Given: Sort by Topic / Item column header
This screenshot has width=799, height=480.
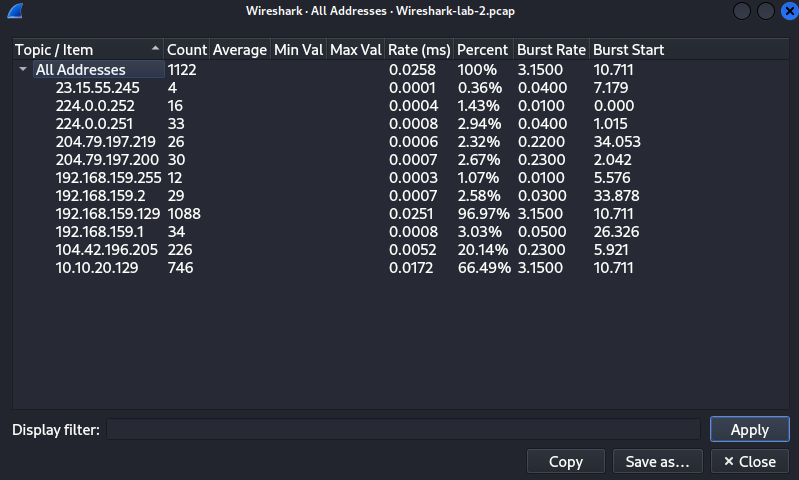Looking at the screenshot, I should (88, 49).
